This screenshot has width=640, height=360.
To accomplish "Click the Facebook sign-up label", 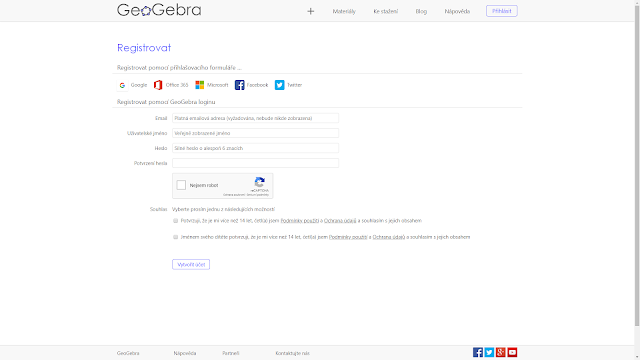I will click(258, 85).
